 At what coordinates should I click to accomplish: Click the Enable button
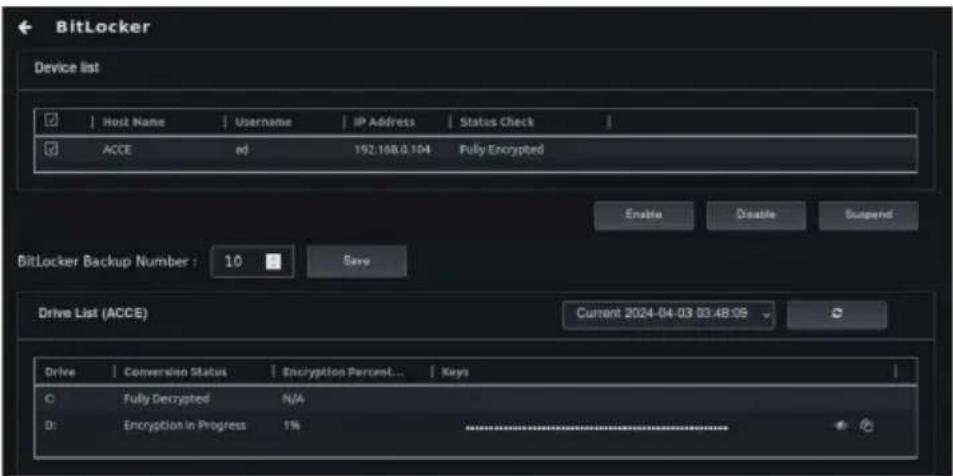[643, 215]
